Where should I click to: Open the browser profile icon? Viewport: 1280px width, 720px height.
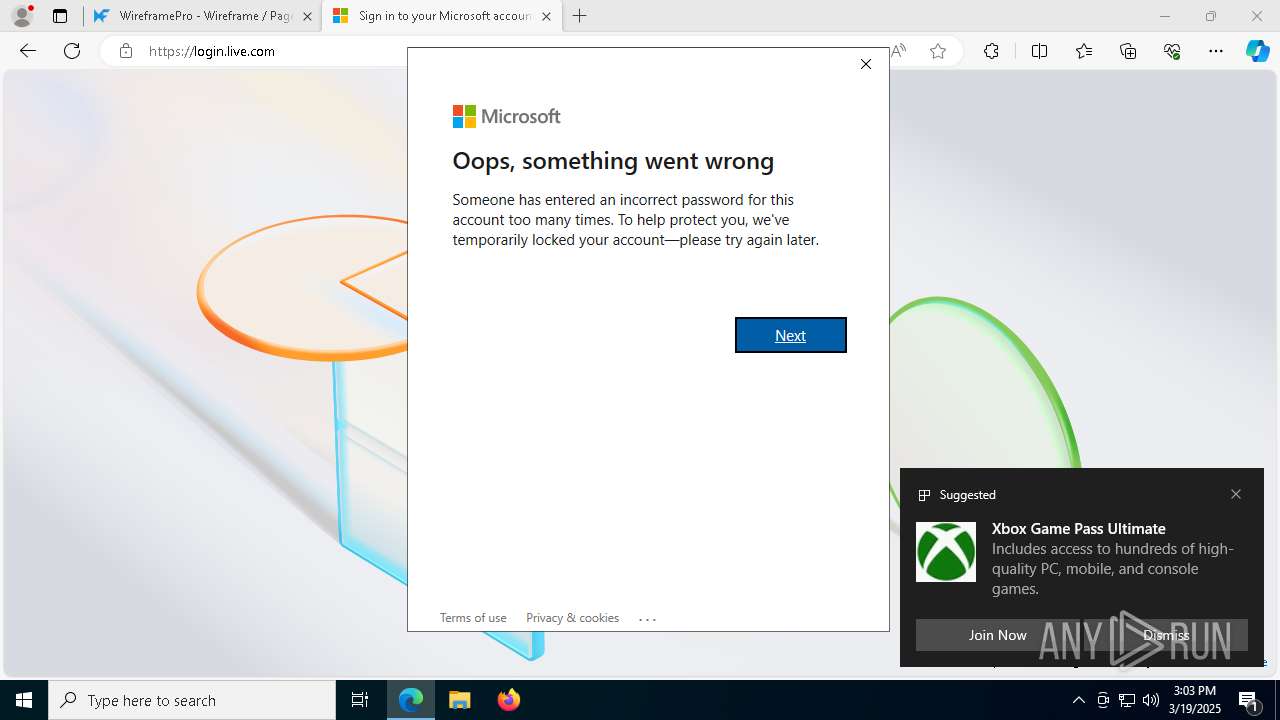[x=21, y=16]
